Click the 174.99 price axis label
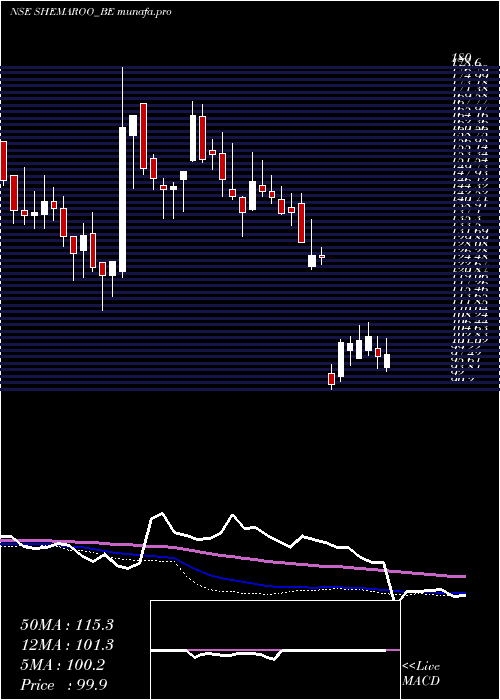Image resolution: width=500 pixels, height=700 pixels. tap(469, 76)
